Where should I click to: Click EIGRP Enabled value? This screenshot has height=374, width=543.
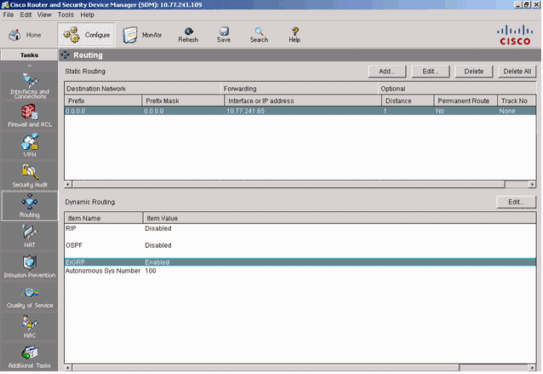click(157, 262)
